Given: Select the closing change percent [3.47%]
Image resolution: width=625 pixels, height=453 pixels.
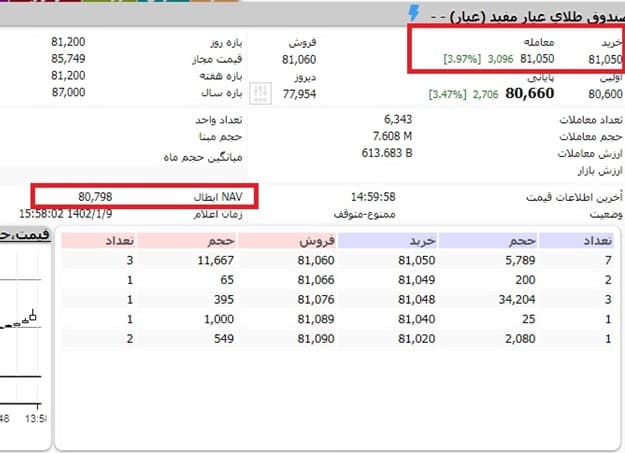Looking at the screenshot, I should (447, 95).
